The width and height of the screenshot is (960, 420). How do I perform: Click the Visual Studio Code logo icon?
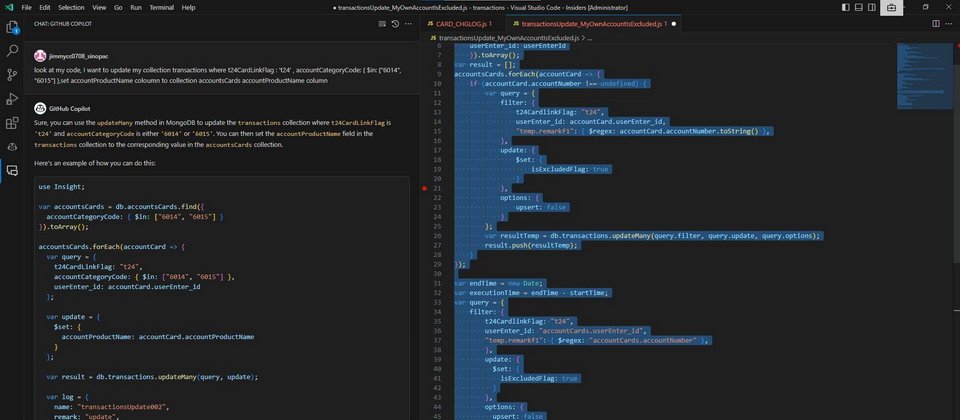pyautogui.click(x=8, y=7)
